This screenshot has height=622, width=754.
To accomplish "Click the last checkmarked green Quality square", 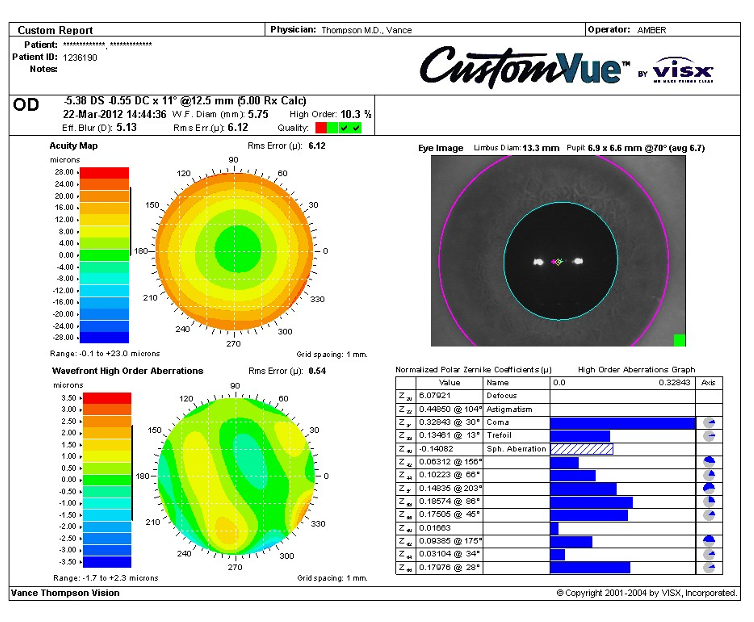I will (x=355, y=127).
